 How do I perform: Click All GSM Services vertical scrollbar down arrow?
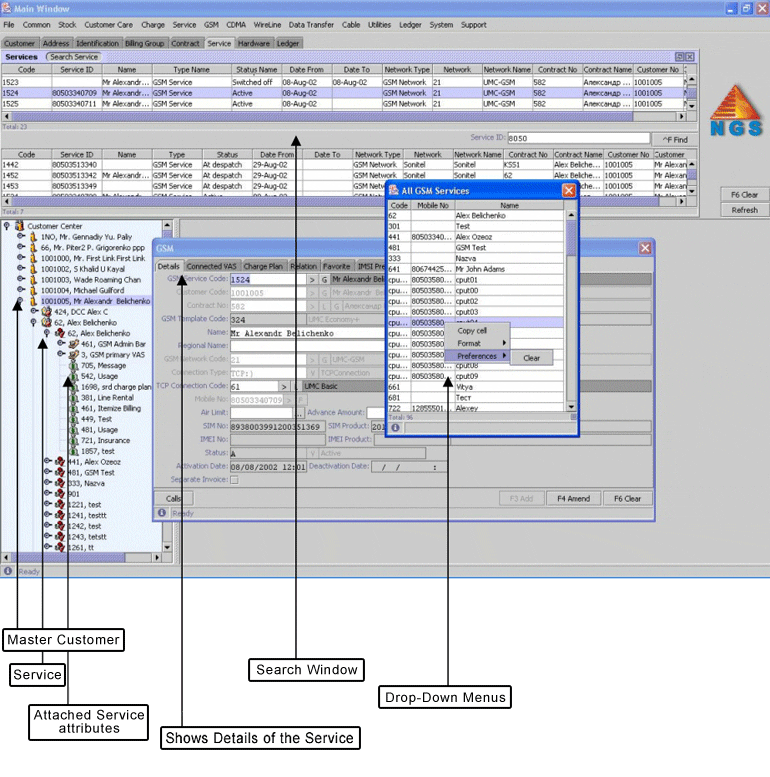[571, 407]
